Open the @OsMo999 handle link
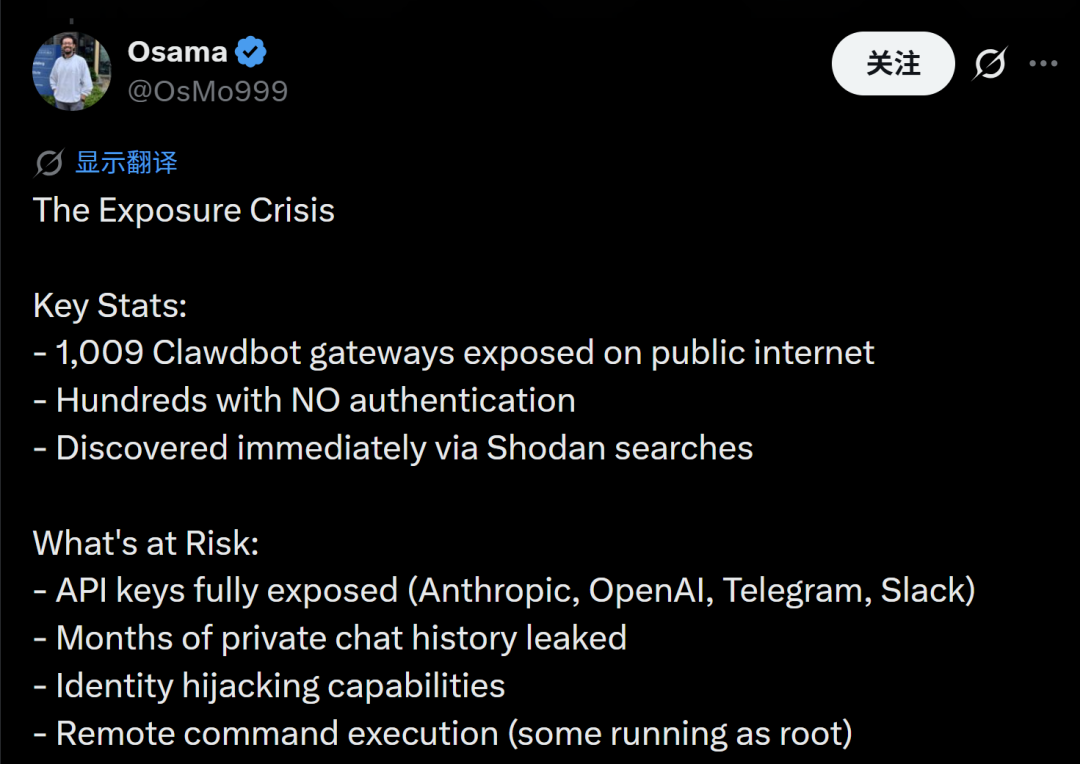This screenshot has width=1080, height=764. pyautogui.click(x=207, y=91)
